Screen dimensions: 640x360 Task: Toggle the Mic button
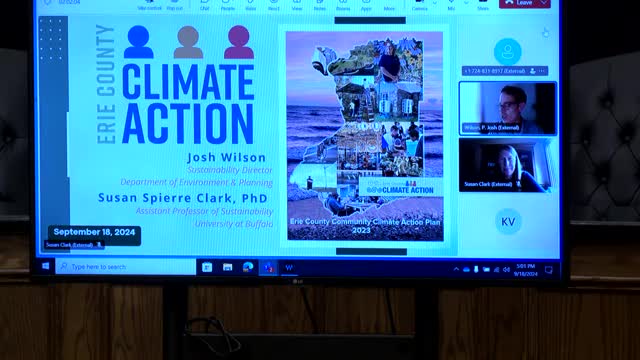pyautogui.click(x=451, y=6)
